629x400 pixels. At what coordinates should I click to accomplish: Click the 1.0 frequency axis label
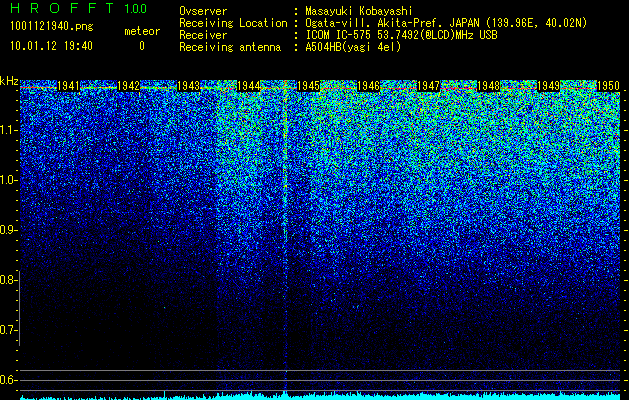click(x=9, y=180)
